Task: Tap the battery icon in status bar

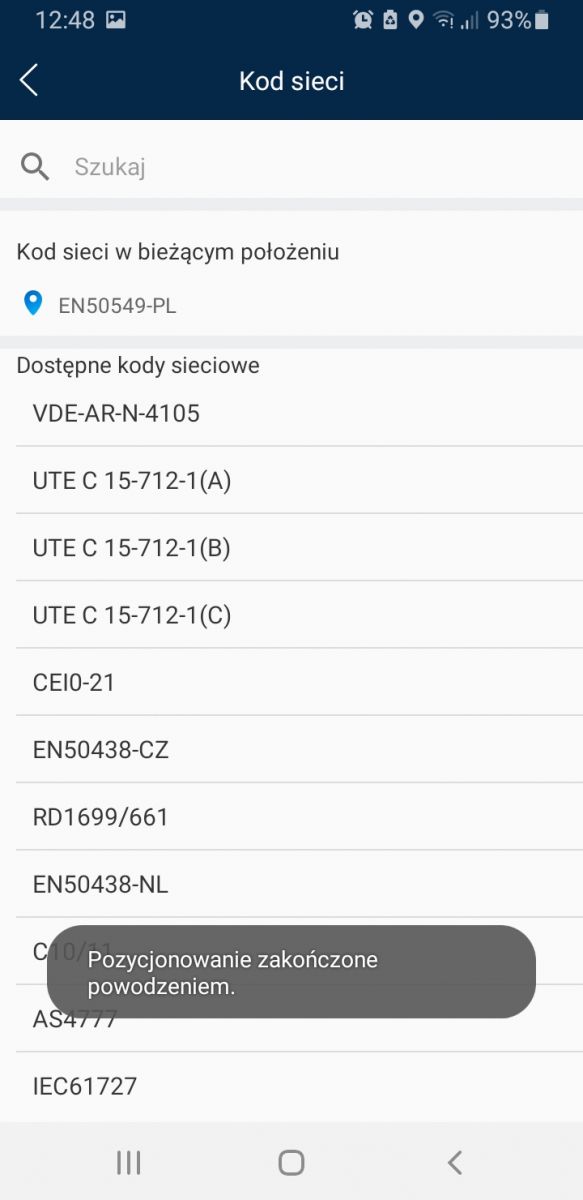Action: click(542, 20)
